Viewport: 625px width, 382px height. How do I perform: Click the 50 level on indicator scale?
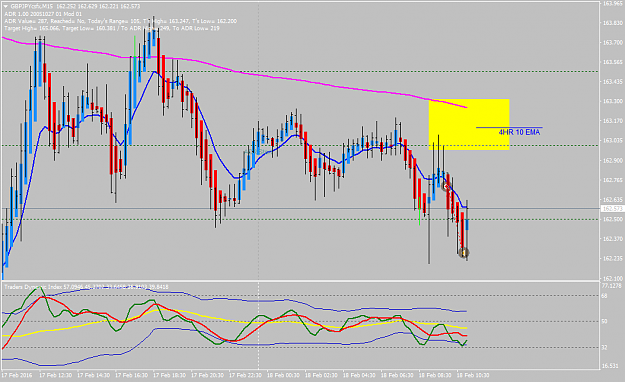605,321
